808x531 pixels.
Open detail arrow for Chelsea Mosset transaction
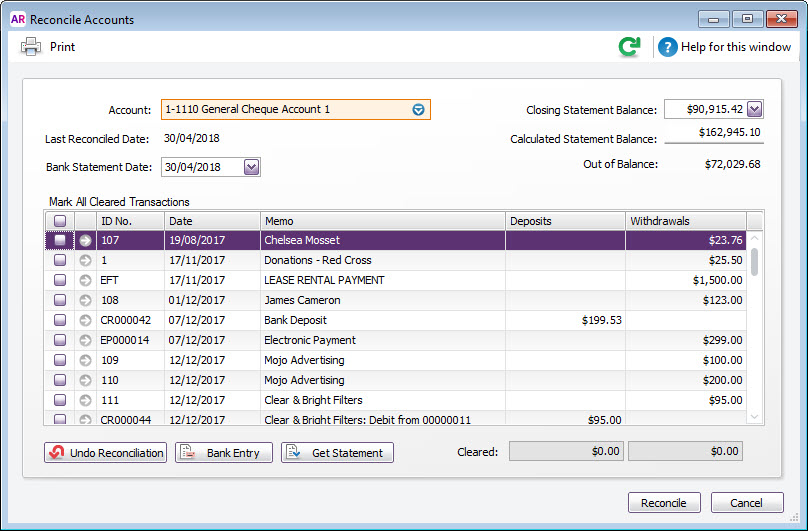pyautogui.click(x=85, y=240)
